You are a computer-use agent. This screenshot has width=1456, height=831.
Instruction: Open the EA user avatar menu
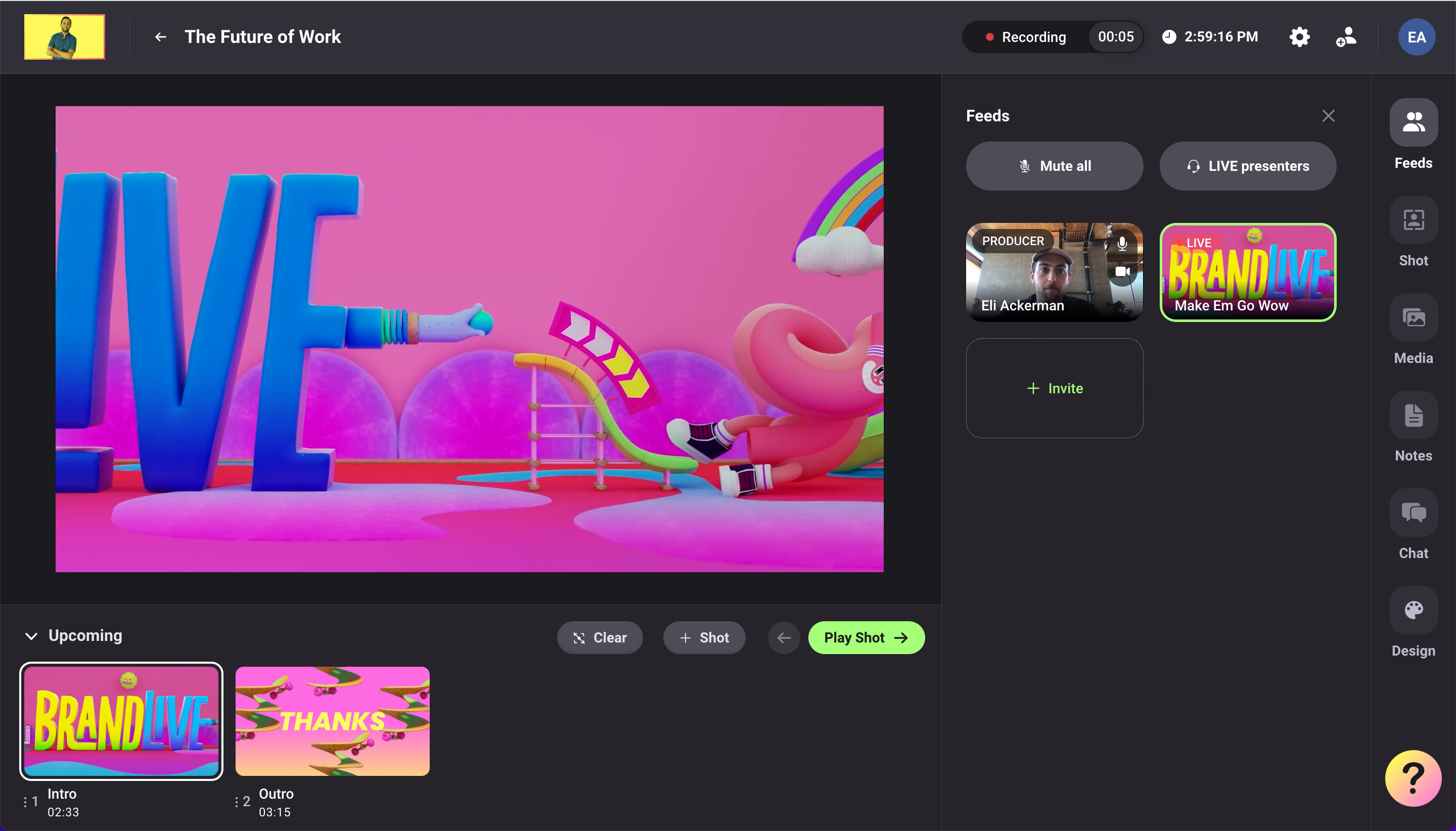point(1416,37)
